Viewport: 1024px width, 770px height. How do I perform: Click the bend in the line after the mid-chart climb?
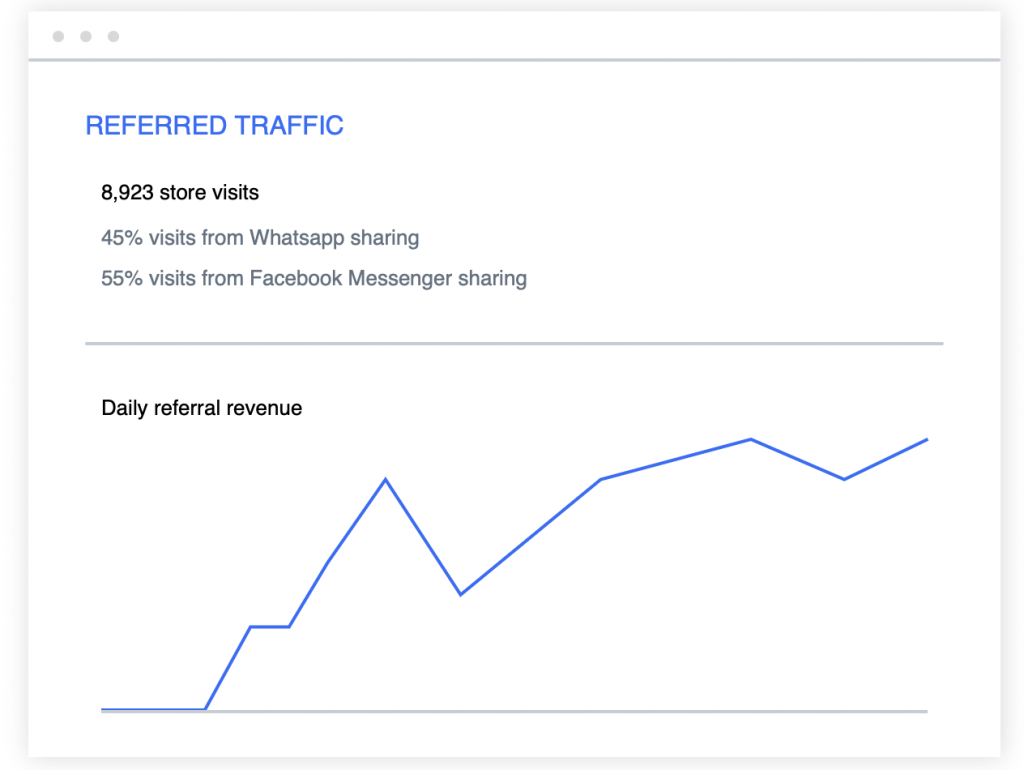(x=601, y=479)
